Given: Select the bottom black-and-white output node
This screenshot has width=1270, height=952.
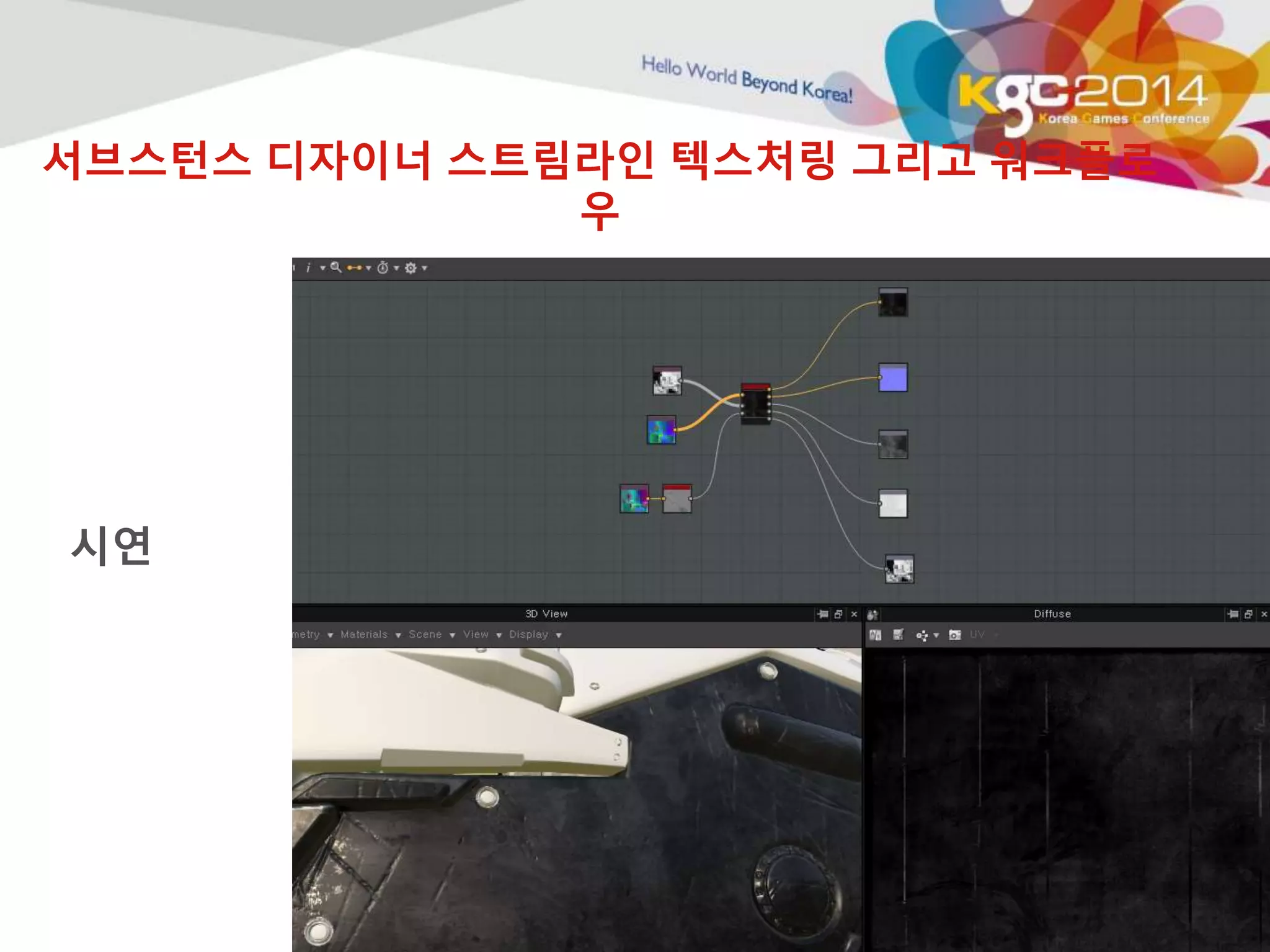Looking at the screenshot, I should pyautogui.click(x=900, y=569).
